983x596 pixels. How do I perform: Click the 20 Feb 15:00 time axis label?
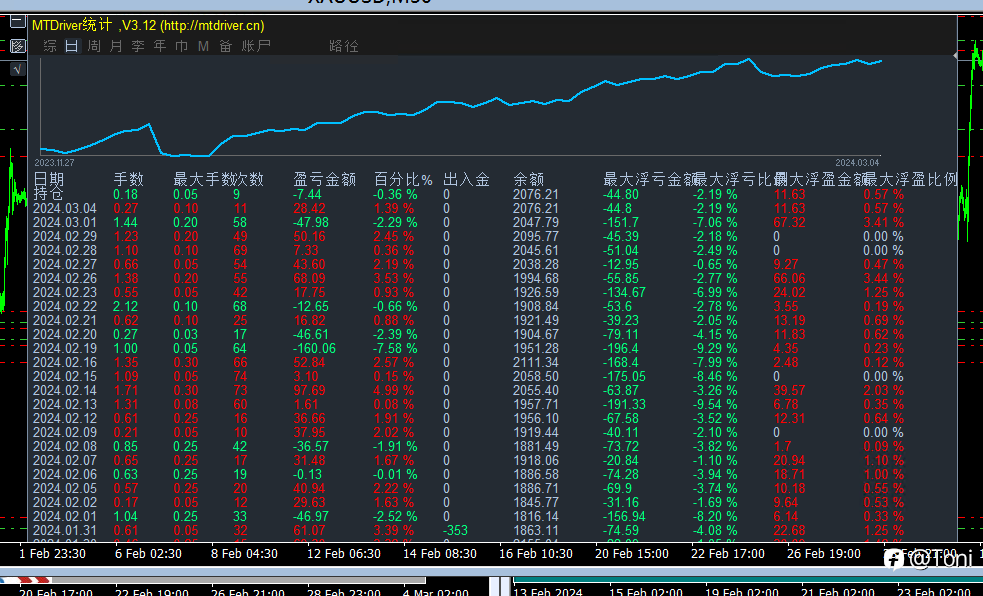(x=632, y=554)
